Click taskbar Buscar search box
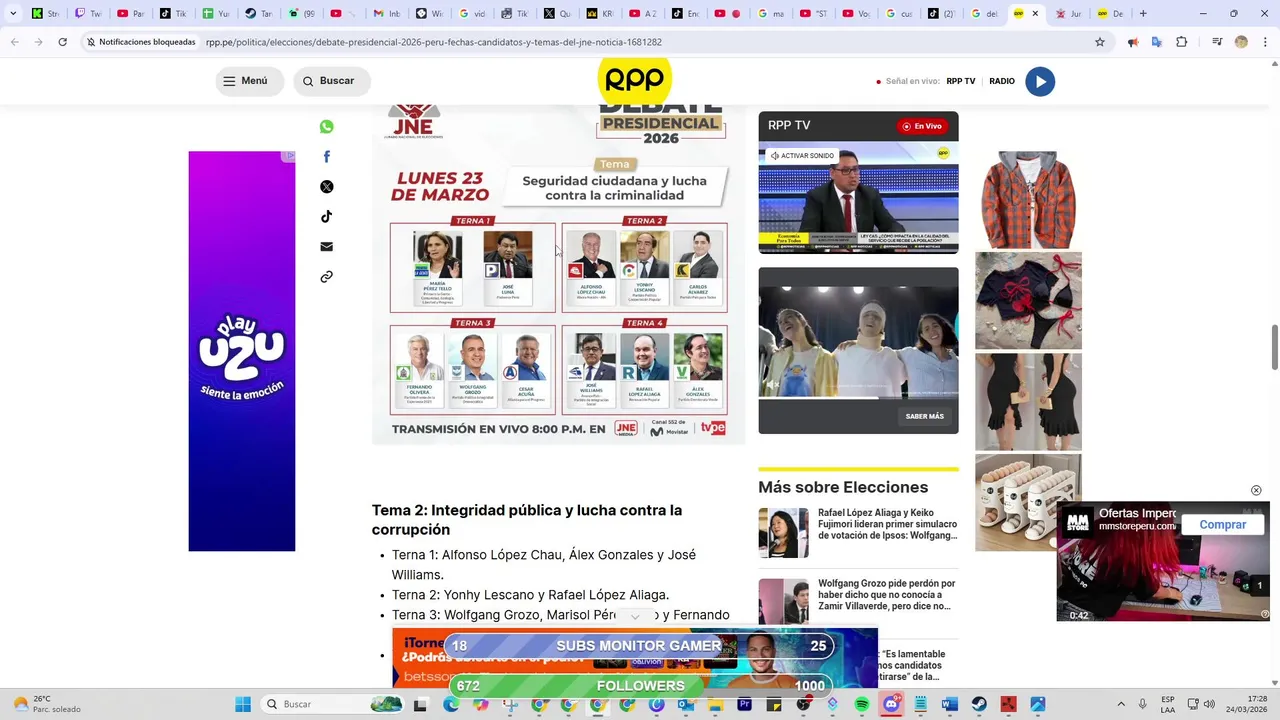 coord(334,704)
